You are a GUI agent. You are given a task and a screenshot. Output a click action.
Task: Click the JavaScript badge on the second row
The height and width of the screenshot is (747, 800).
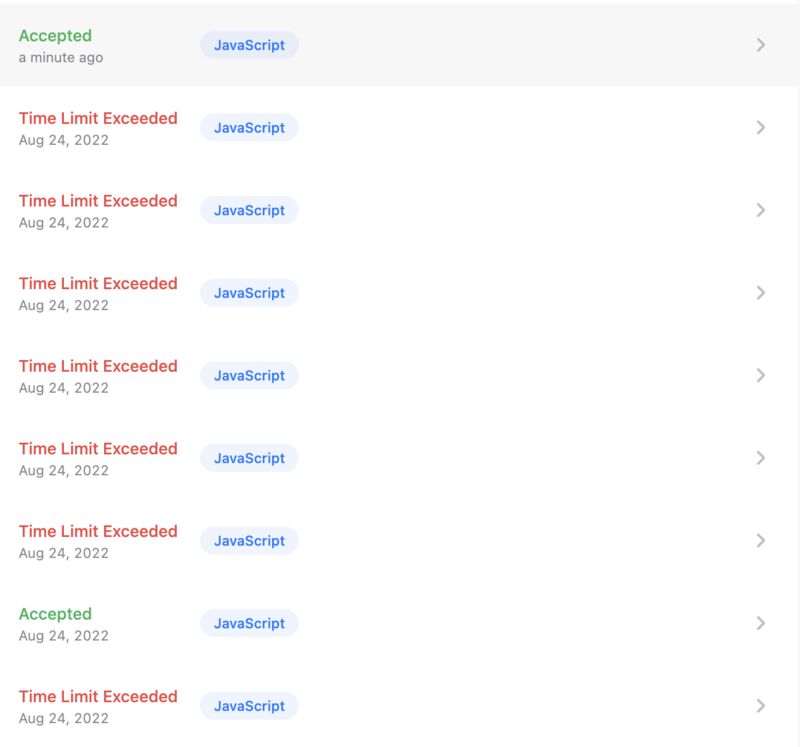pyautogui.click(x=249, y=128)
